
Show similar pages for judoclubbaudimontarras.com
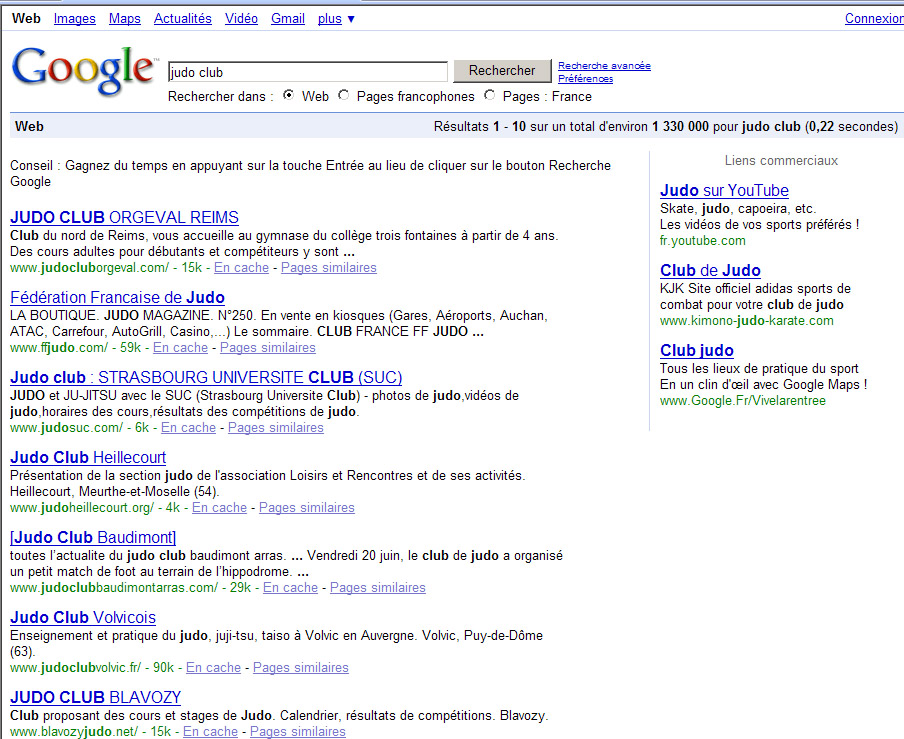point(378,588)
